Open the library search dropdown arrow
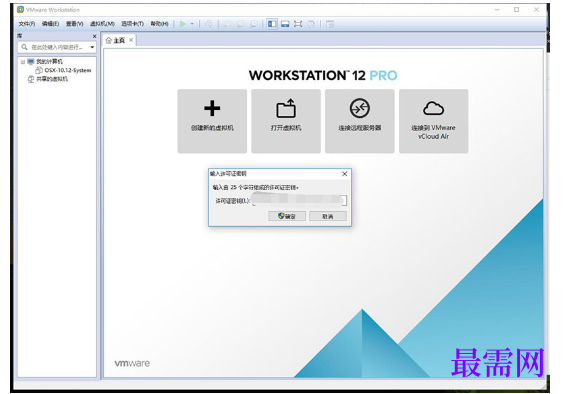The image size is (563, 394). [92, 47]
